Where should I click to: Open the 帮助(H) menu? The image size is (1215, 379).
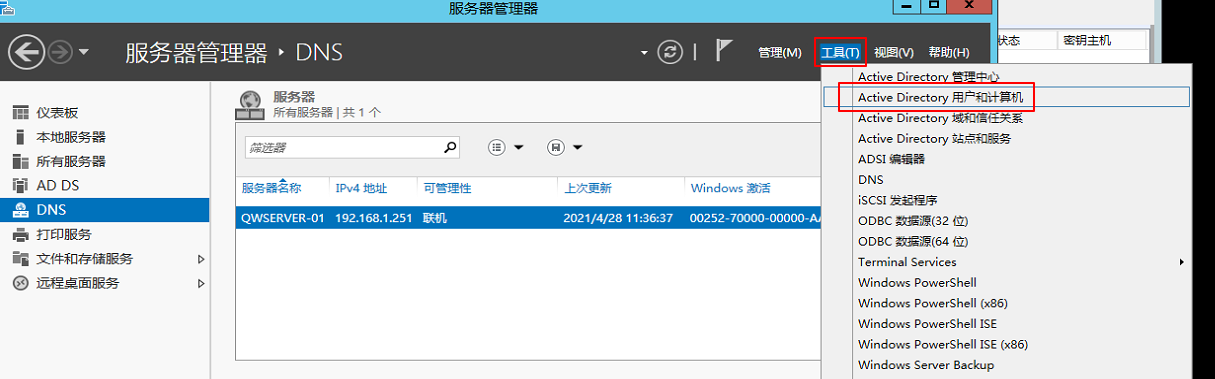(x=948, y=52)
